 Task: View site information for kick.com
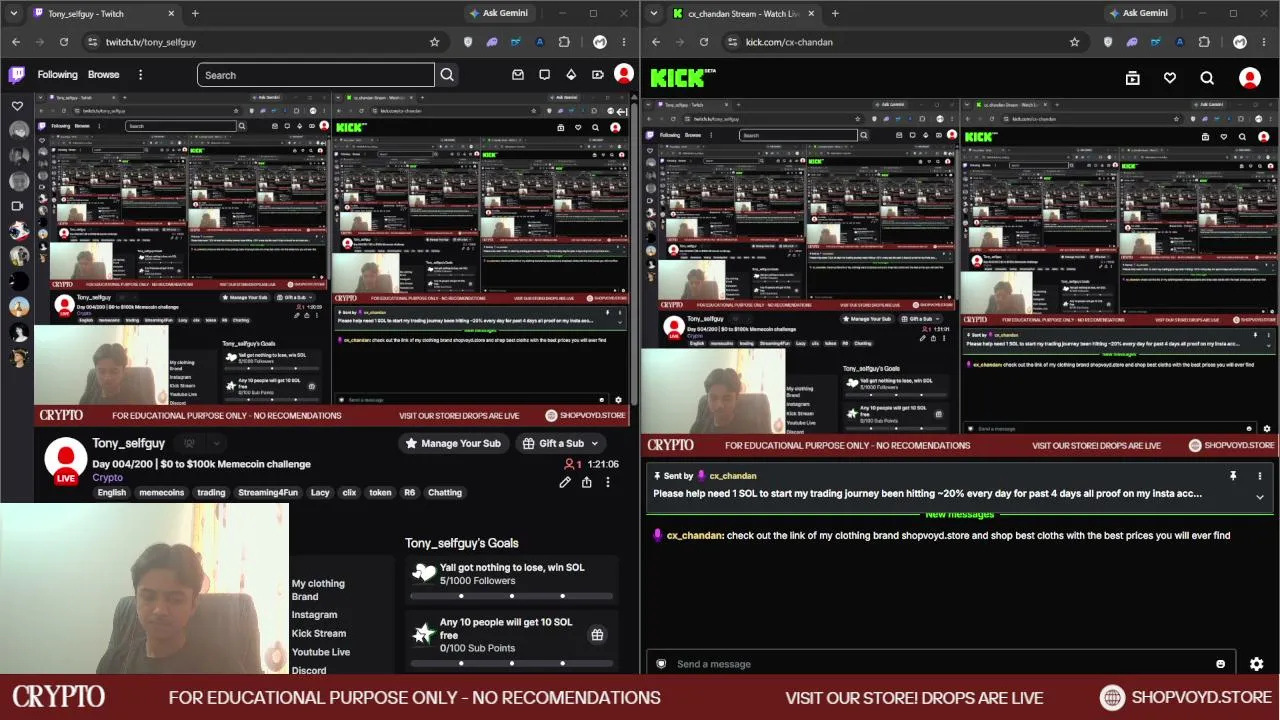(x=732, y=42)
